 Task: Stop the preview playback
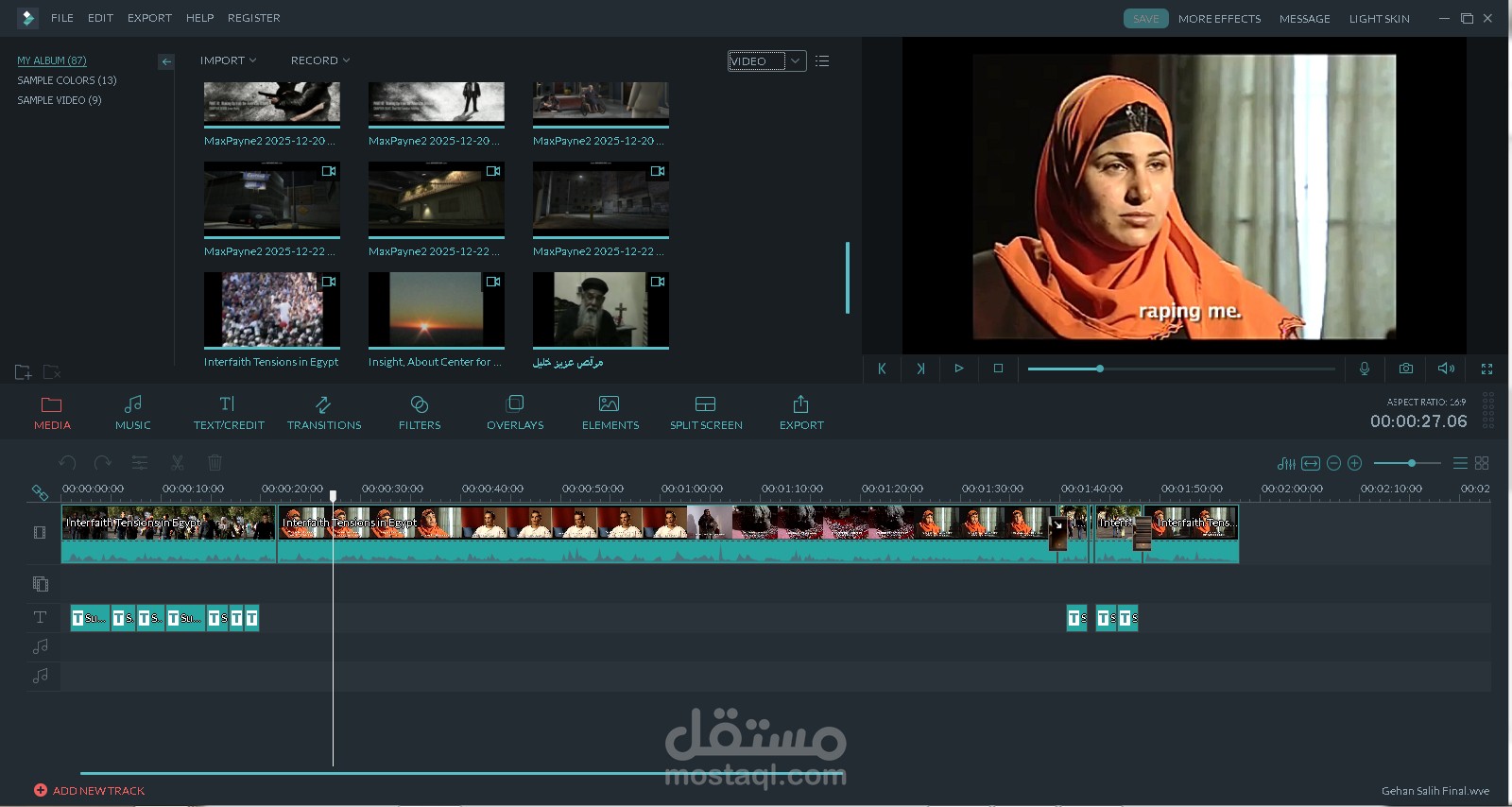pos(998,369)
